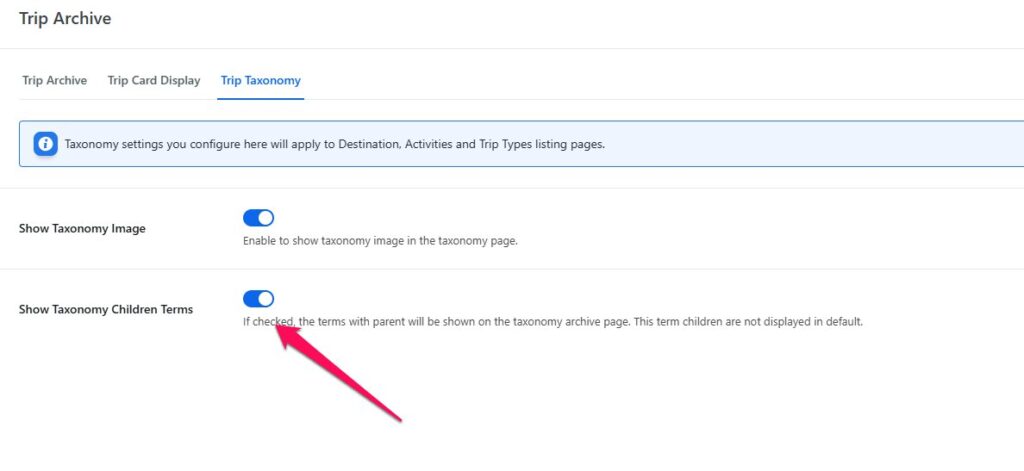Open the Trip Card Display tab
This screenshot has width=1024, height=471.
click(x=153, y=80)
